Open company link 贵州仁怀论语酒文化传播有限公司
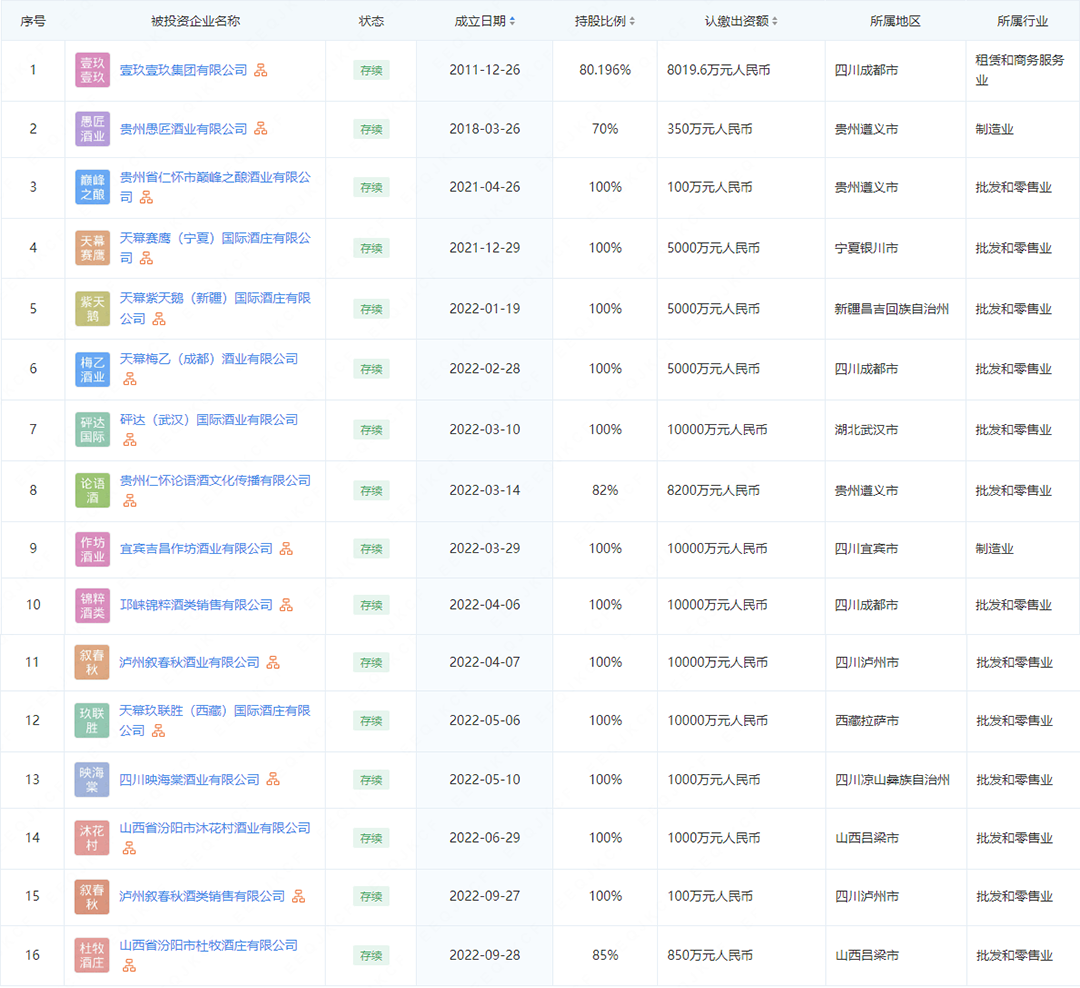Viewport: 1080px width, 988px height. pyautogui.click(x=215, y=481)
